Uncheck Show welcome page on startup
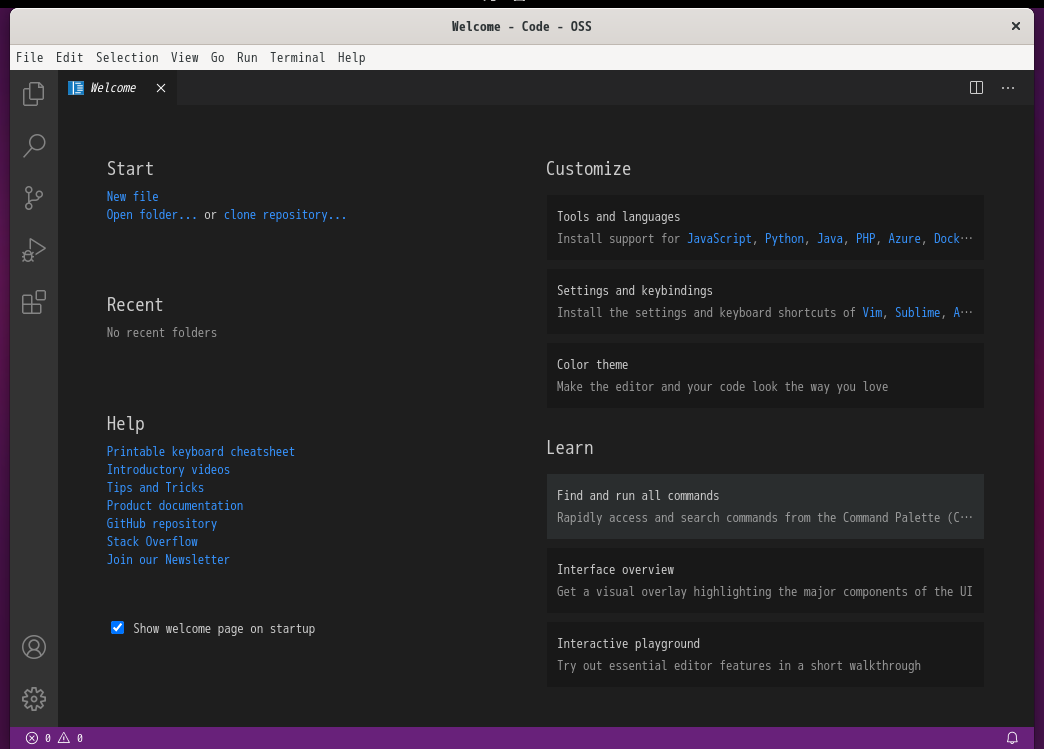The image size is (1044, 749). tap(117, 628)
